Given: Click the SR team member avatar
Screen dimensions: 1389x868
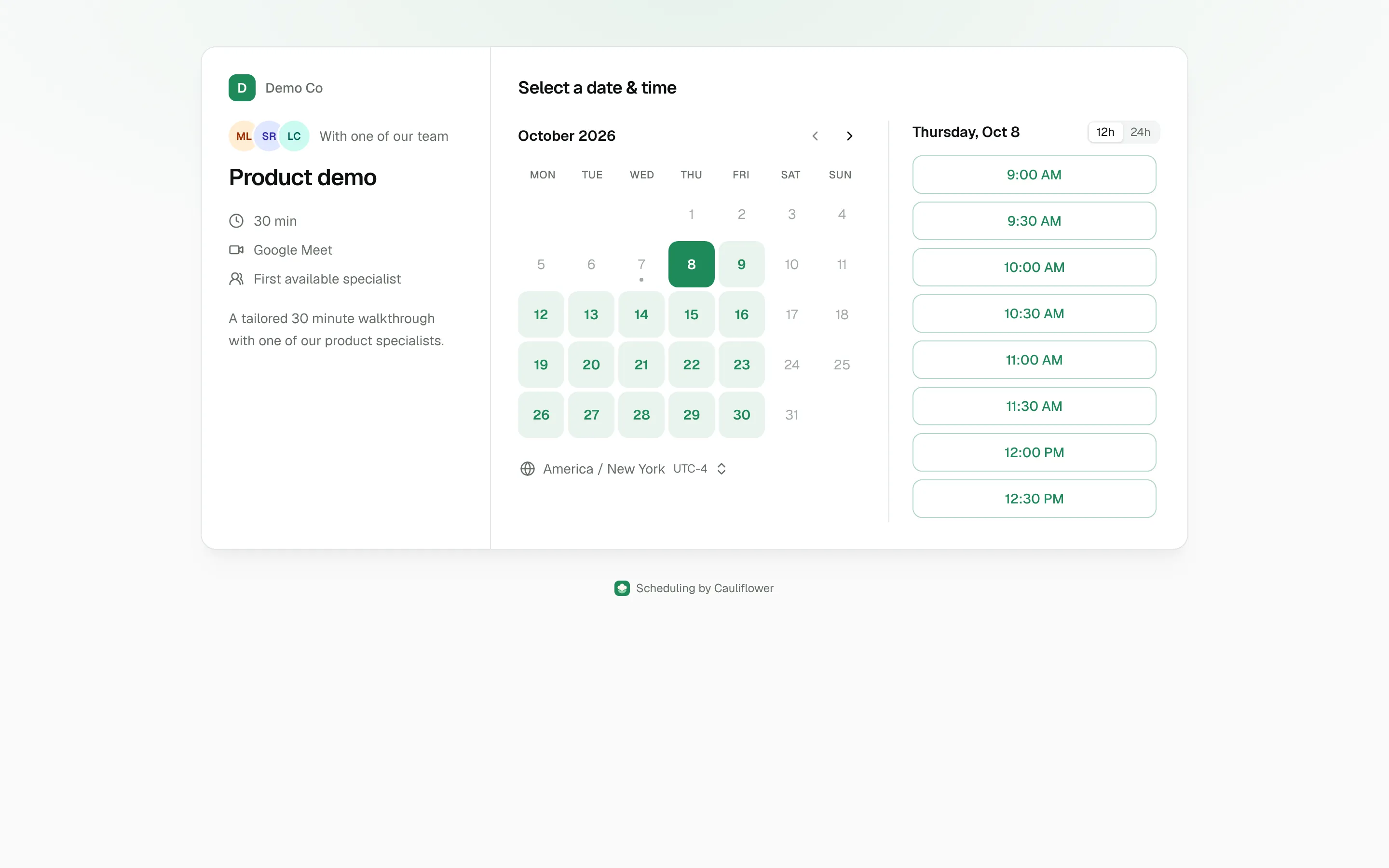Looking at the screenshot, I should coord(269,136).
